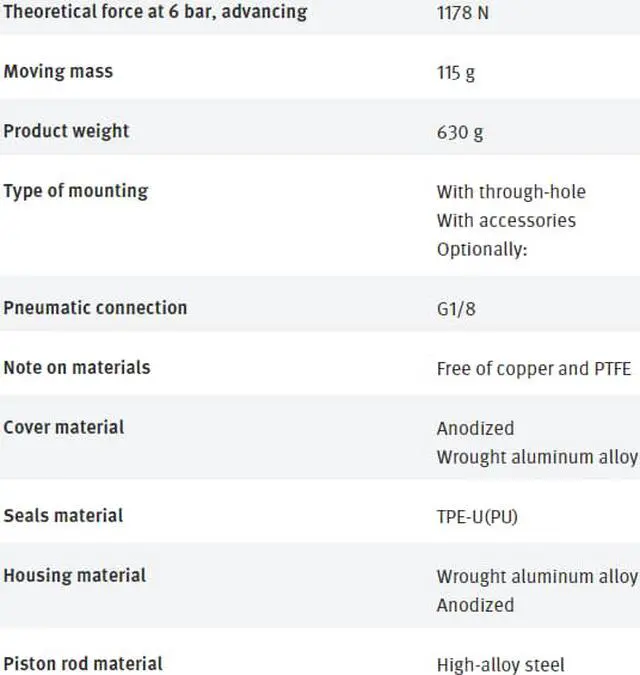Click the "Type of mounting" label
640x675 pixels.
click(x=76, y=191)
